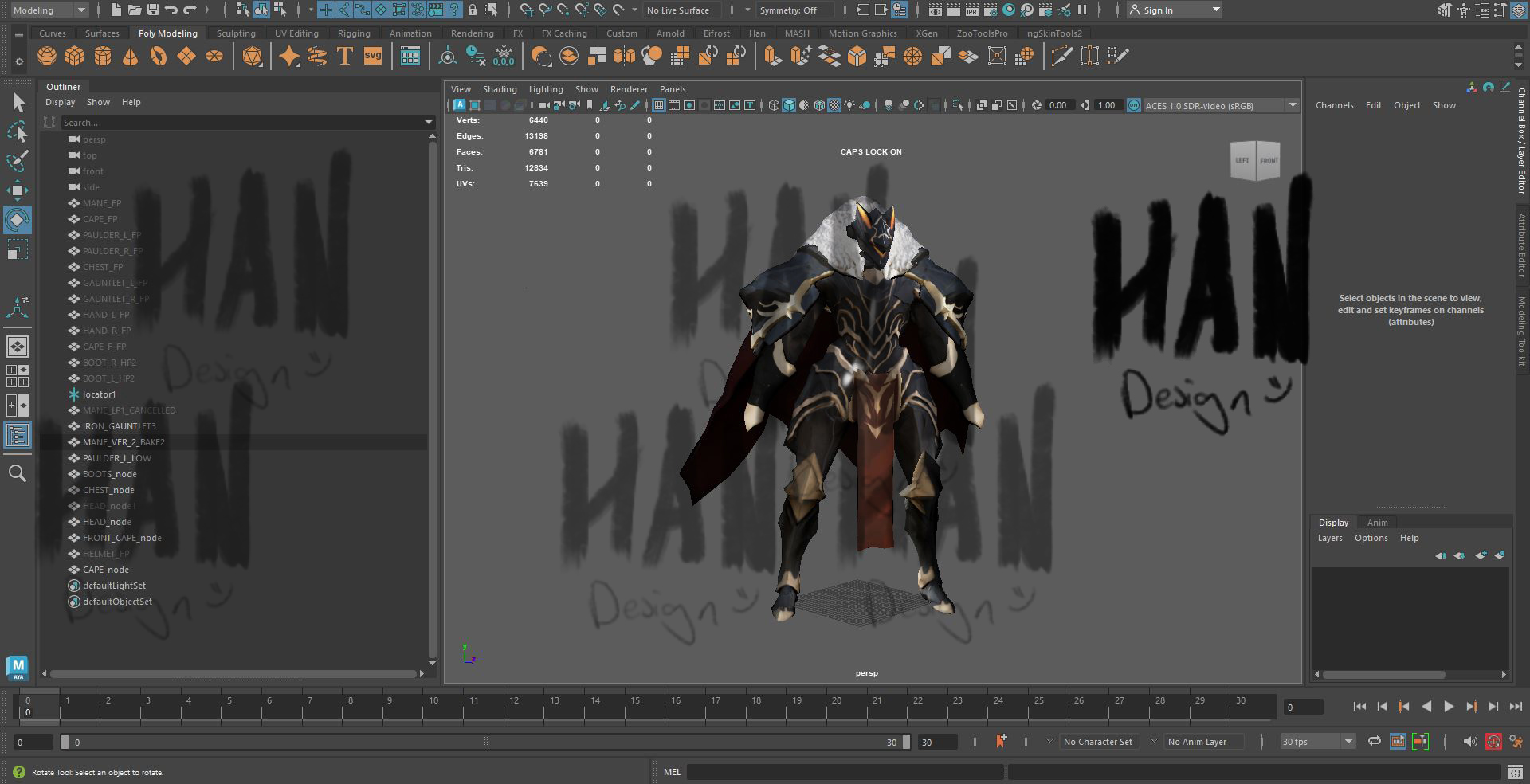The image size is (1530, 784).
Task: Switch to the Sculpting shelf tab
Action: (236, 33)
